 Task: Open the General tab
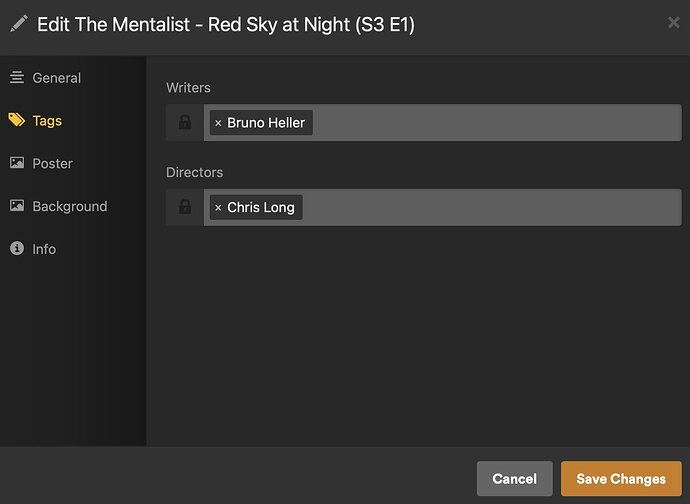click(56, 78)
